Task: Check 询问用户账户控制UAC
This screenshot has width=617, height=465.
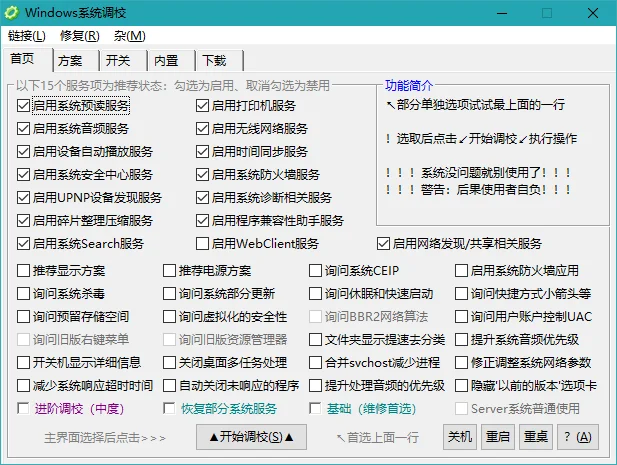Action: [x=462, y=317]
